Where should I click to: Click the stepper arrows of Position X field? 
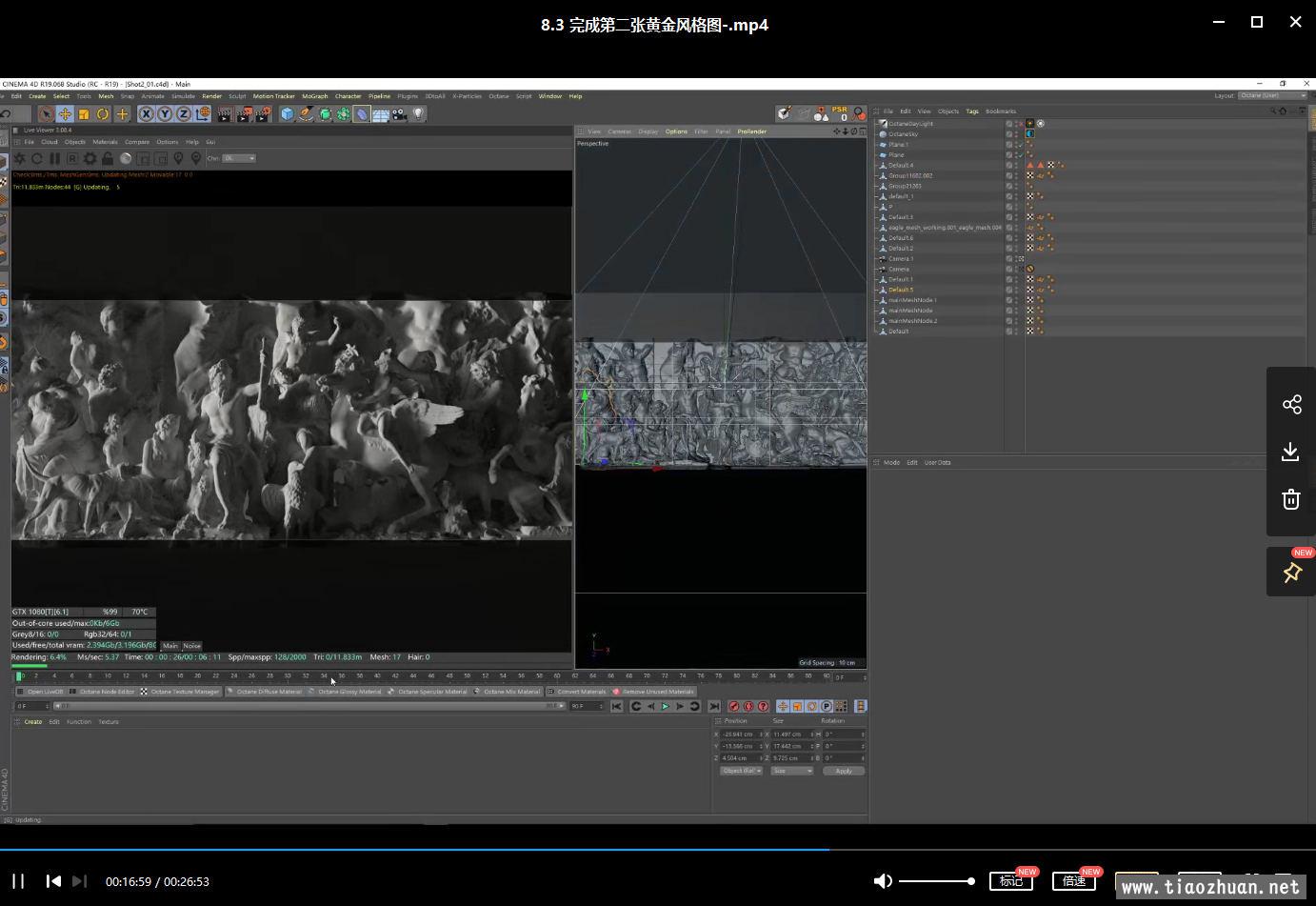point(761,734)
